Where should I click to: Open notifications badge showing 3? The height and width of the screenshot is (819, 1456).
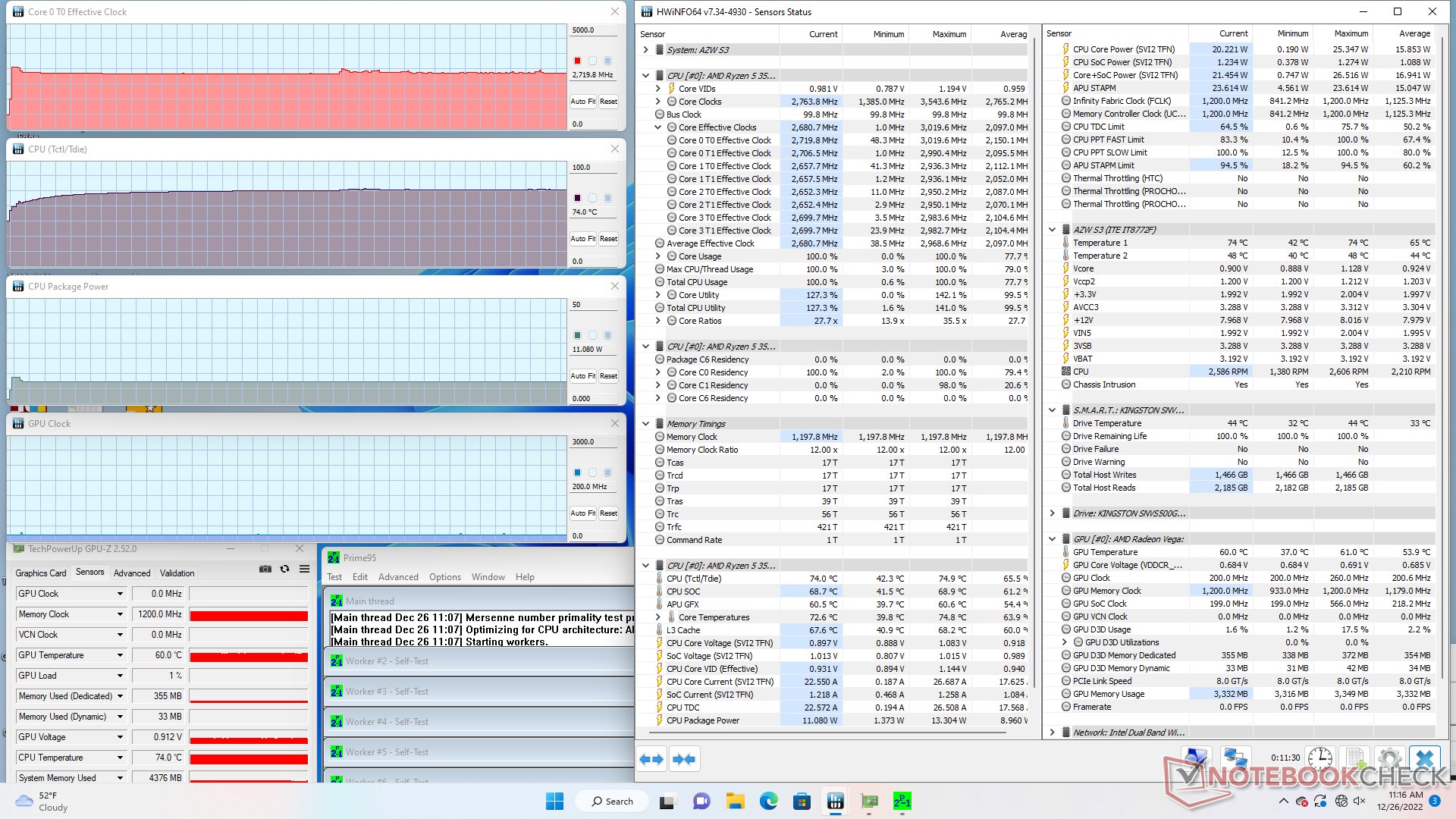pos(1435,801)
